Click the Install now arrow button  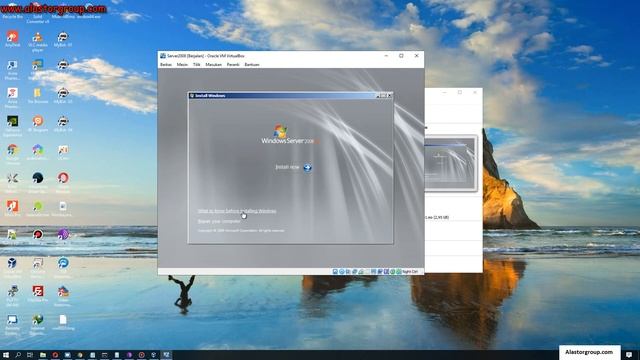click(x=307, y=168)
